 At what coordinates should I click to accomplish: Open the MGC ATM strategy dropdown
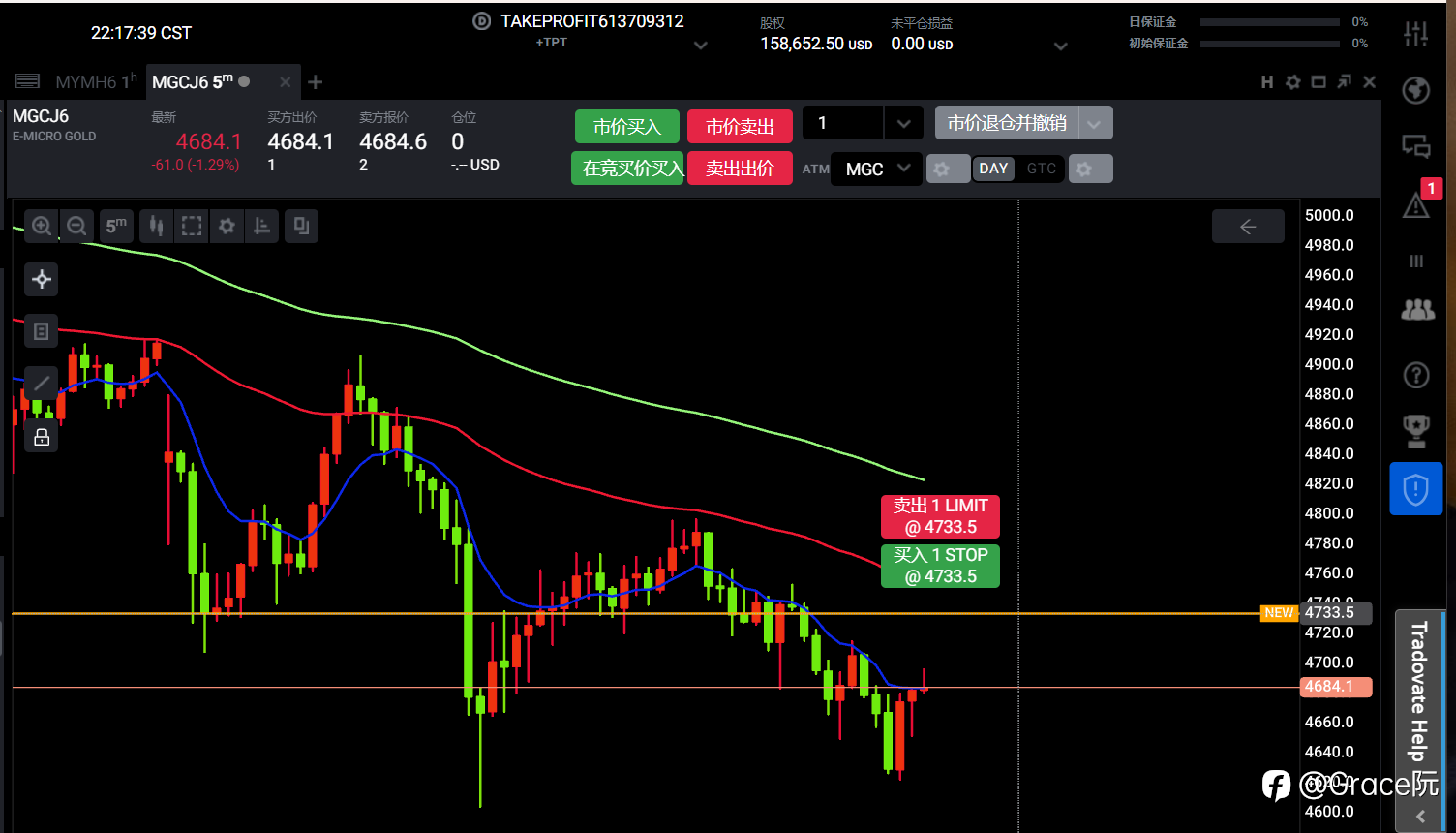pos(877,169)
